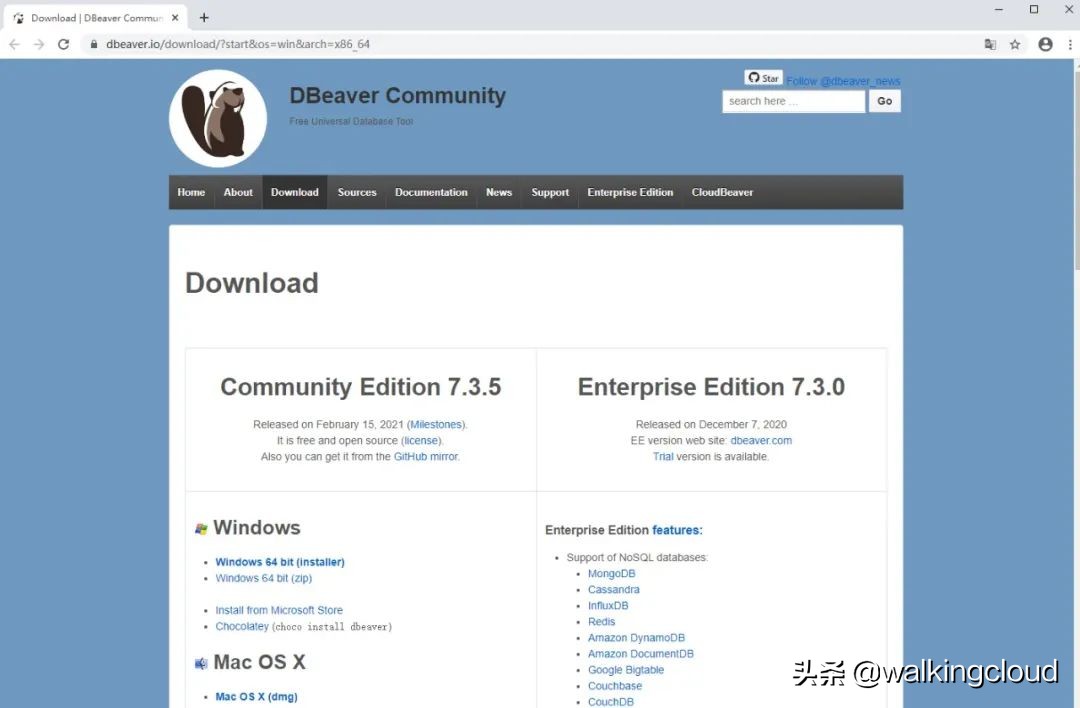Open the MongoDB link under Enterprise features
Image resolution: width=1080 pixels, height=708 pixels.
611,573
